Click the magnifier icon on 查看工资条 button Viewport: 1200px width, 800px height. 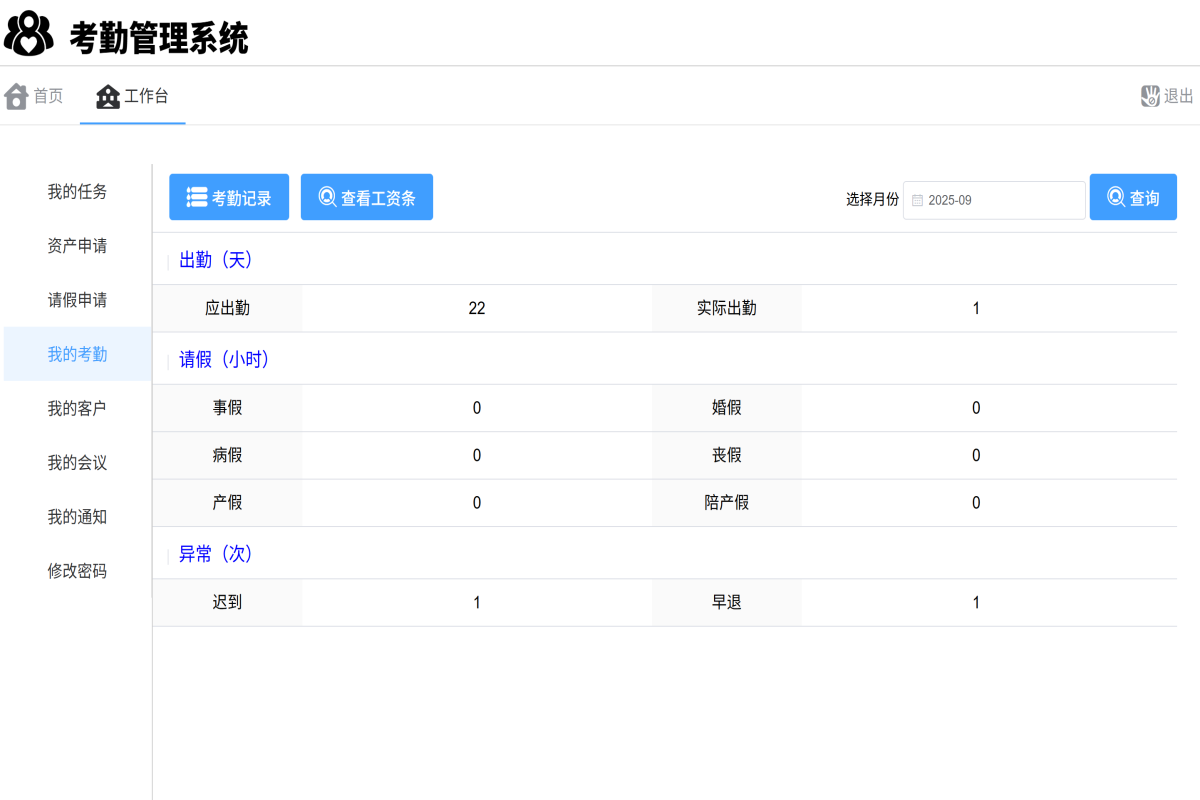pyautogui.click(x=327, y=196)
